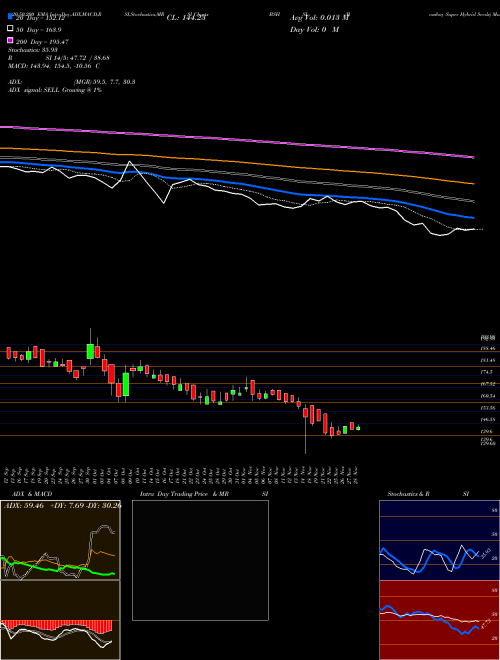Click the 'Stochastics & R' panel title
The height and width of the screenshot is (660, 500).
(x=409, y=494)
